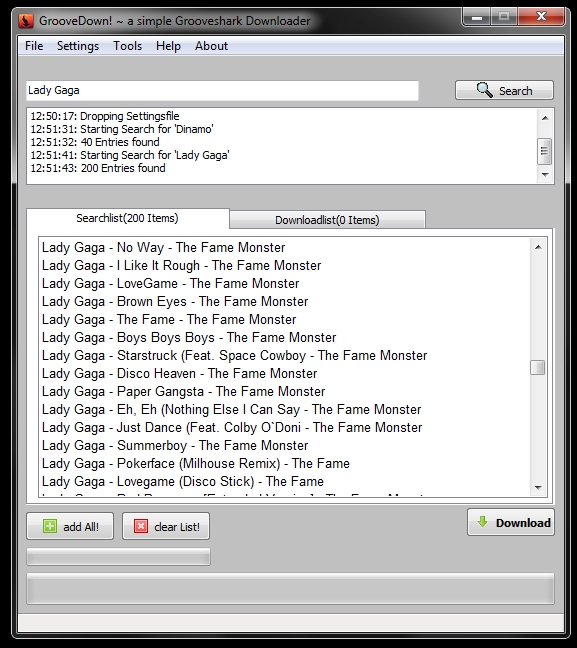Image resolution: width=577 pixels, height=648 pixels.
Task: Click the small progress bar below add All!
Action: [118, 557]
